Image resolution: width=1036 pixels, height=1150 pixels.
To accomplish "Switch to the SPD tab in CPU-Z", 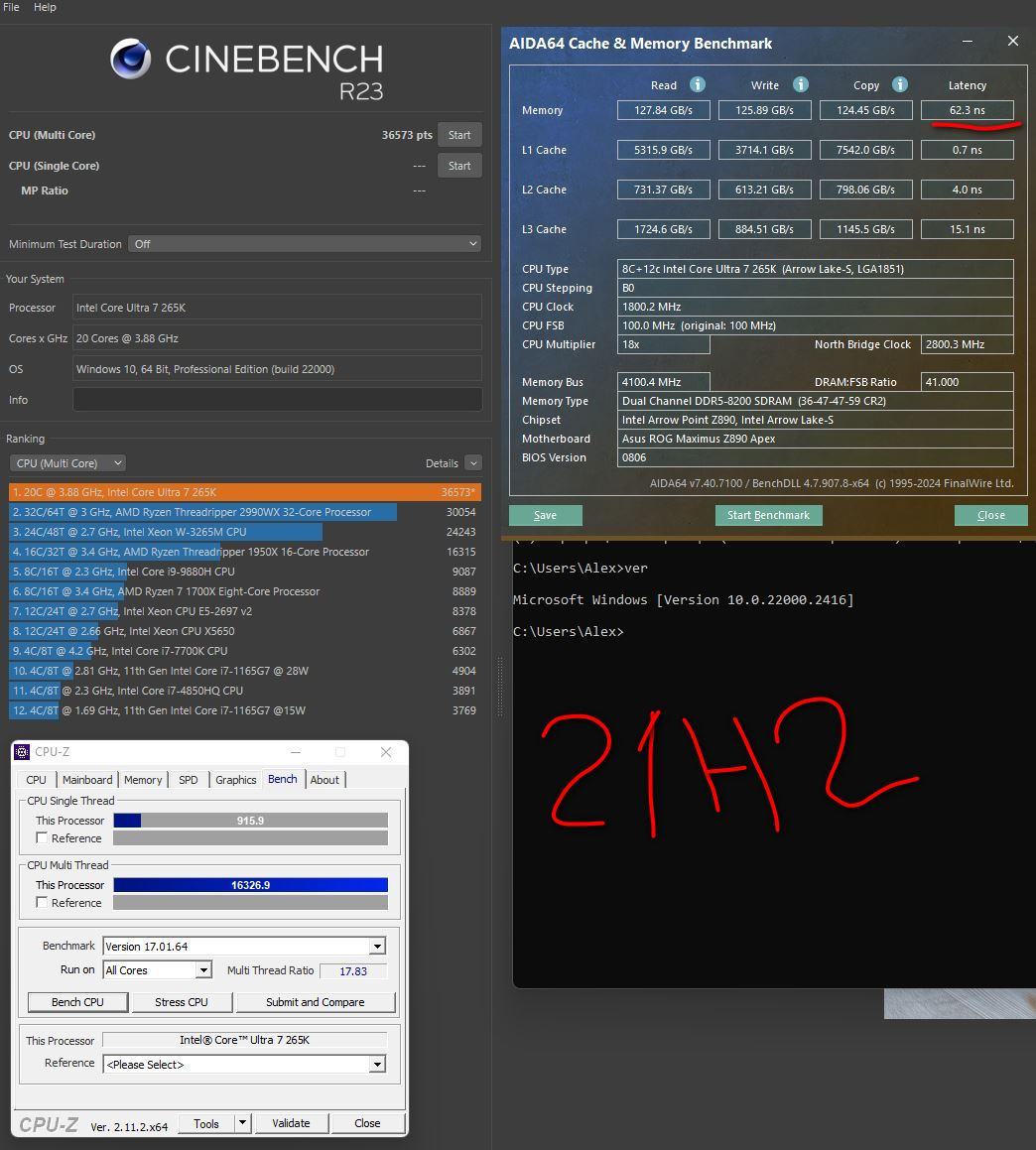I will click(188, 780).
